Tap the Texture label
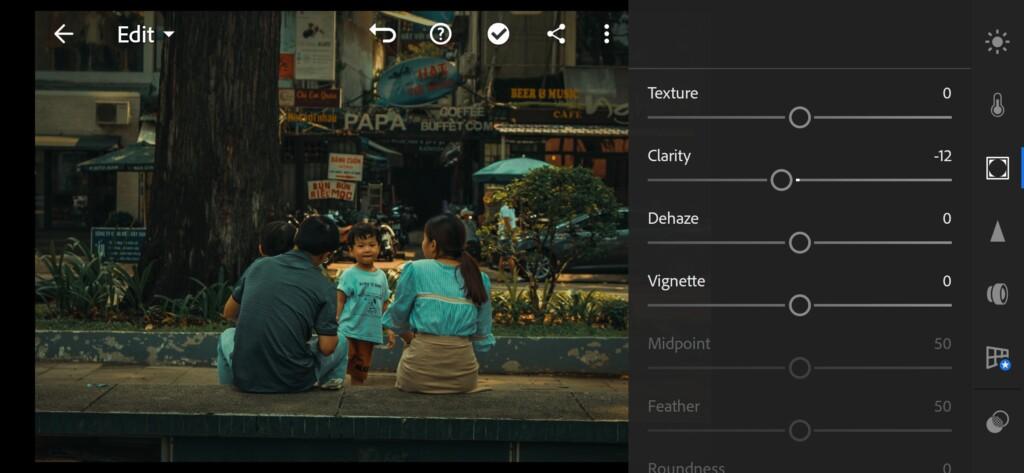The height and width of the screenshot is (473, 1024). pos(673,93)
